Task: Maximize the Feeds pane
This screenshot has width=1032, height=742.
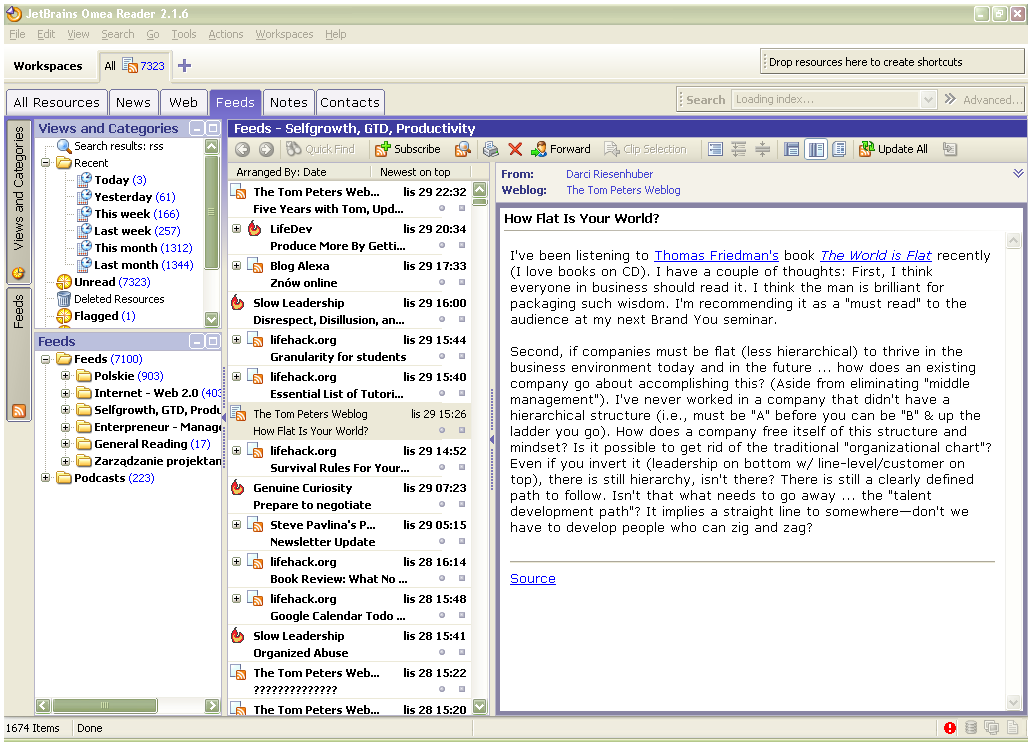Action: point(213,341)
